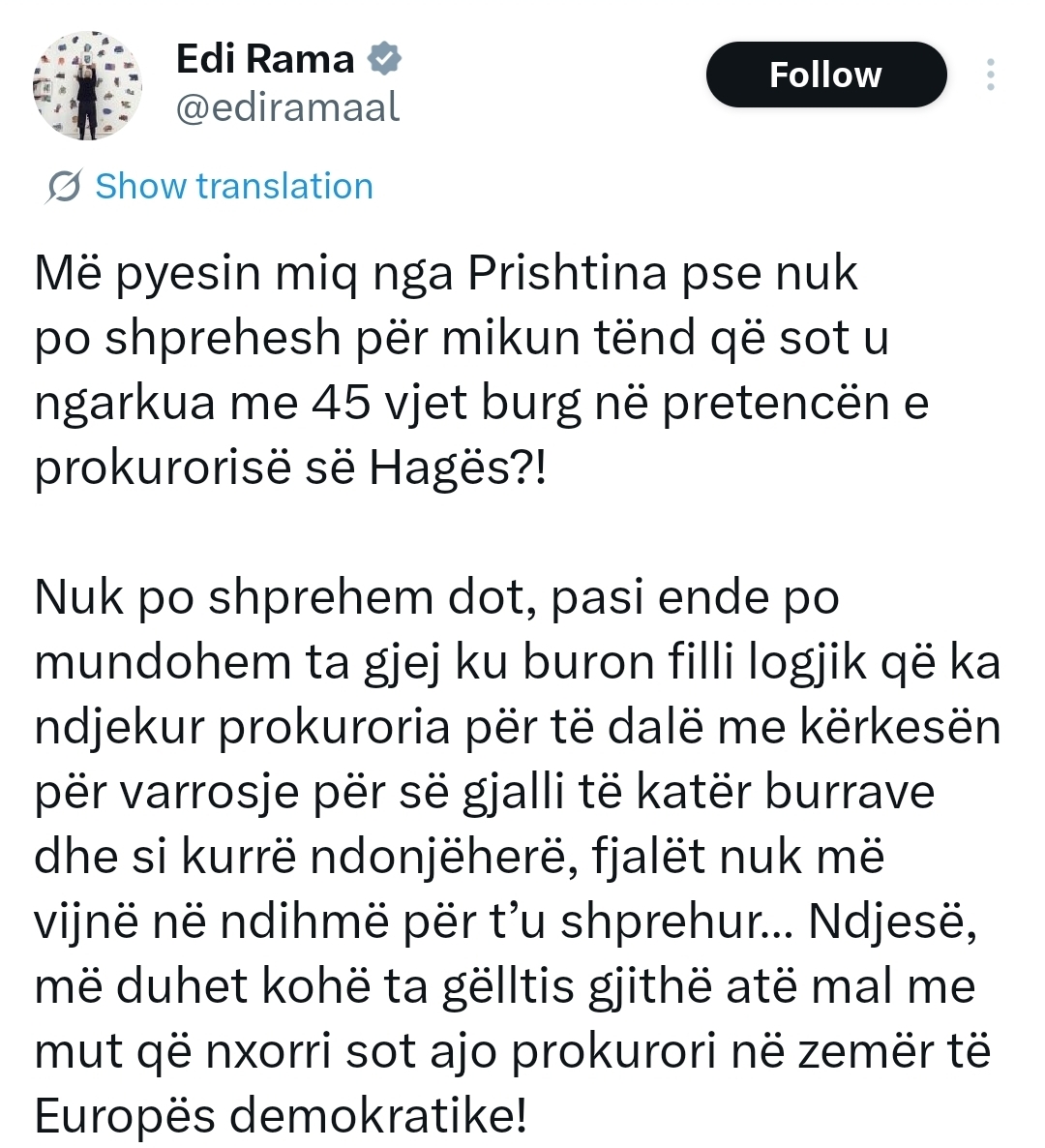This screenshot has height=1148, width=1045.
Task: Click the translation icon before Show translation
Action: tap(63, 186)
